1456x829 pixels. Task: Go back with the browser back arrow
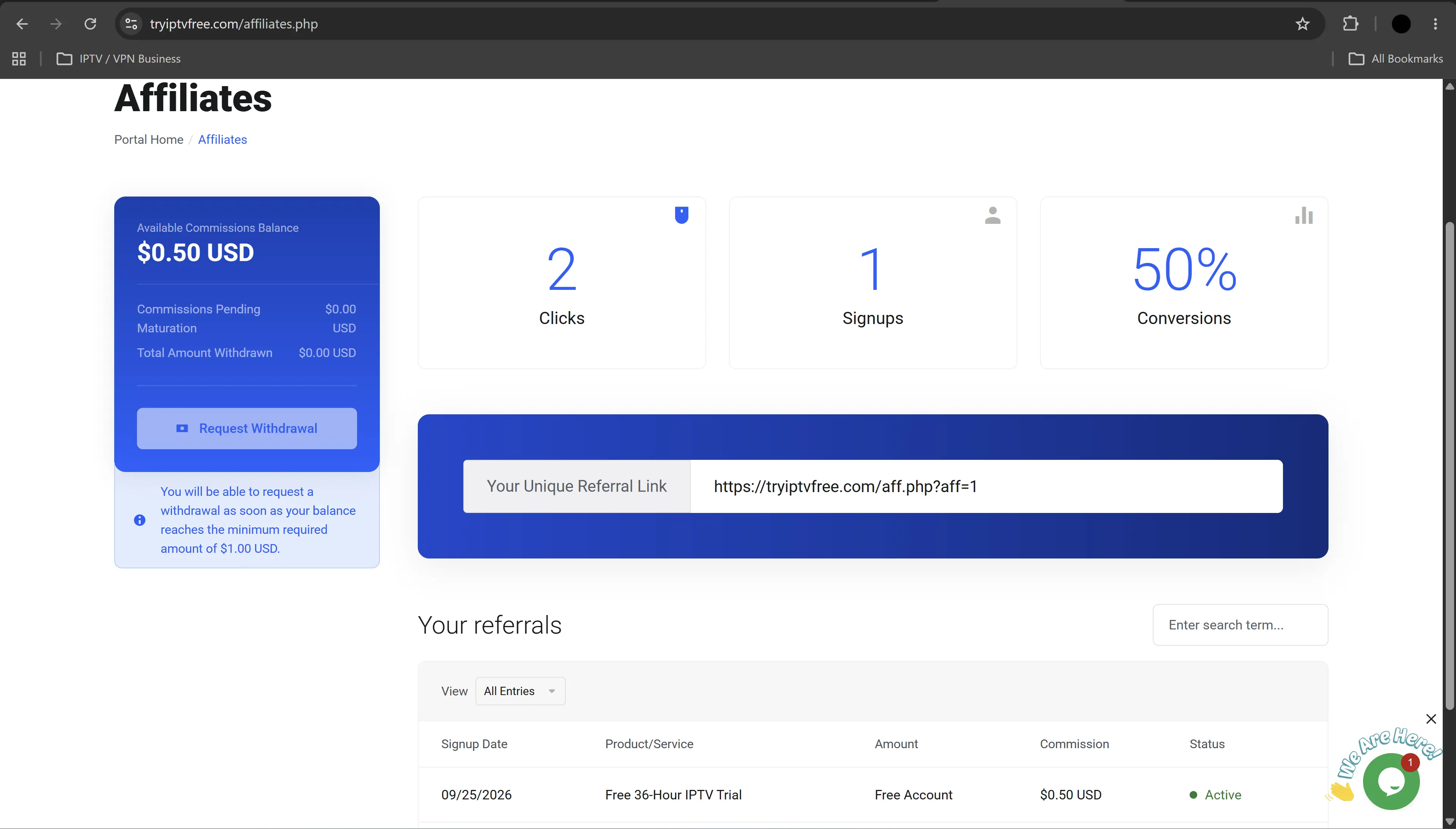pyautogui.click(x=22, y=24)
